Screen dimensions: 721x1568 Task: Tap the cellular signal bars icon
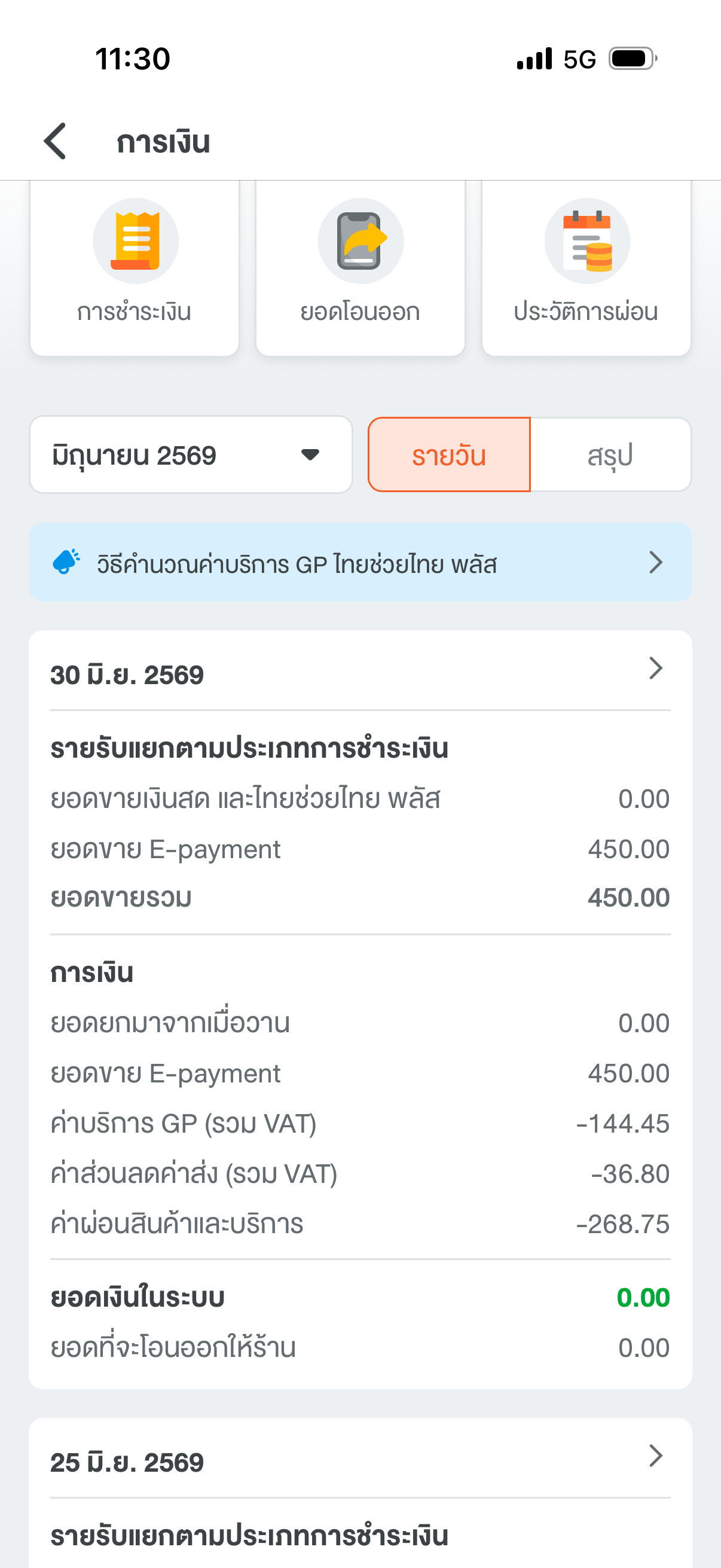pyautogui.click(x=534, y=59)
